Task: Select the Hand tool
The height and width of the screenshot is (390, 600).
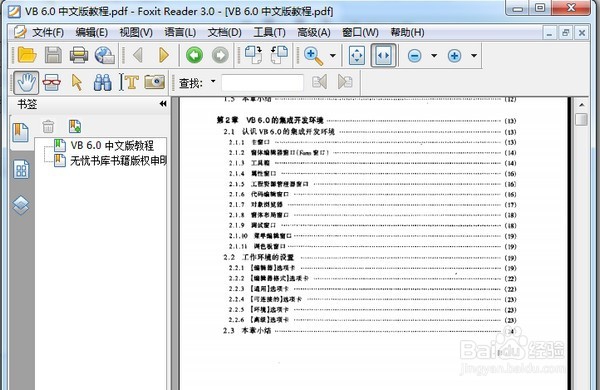Action: (26, 82)
